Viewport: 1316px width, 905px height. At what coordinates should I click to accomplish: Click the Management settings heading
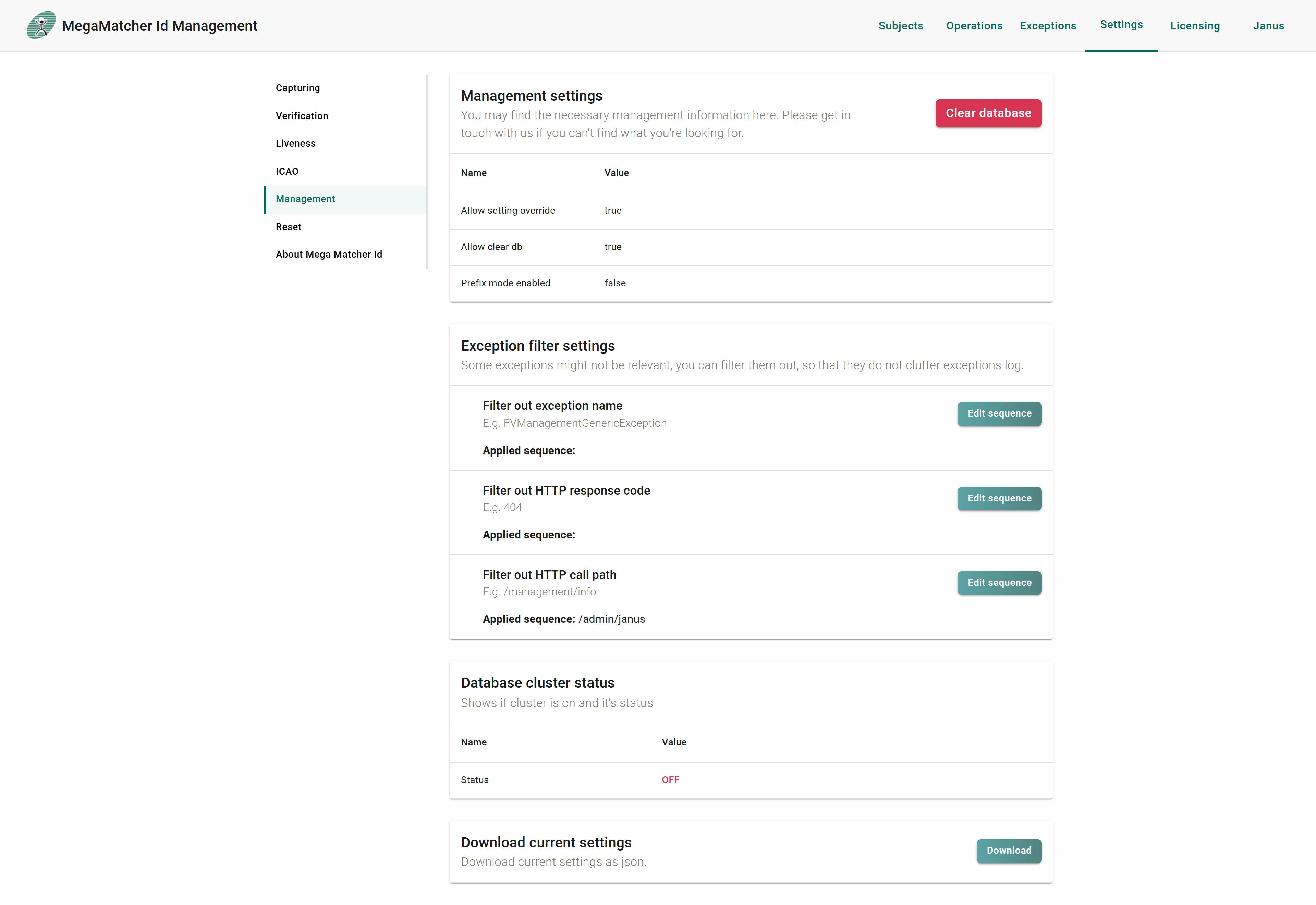[532, 96]
